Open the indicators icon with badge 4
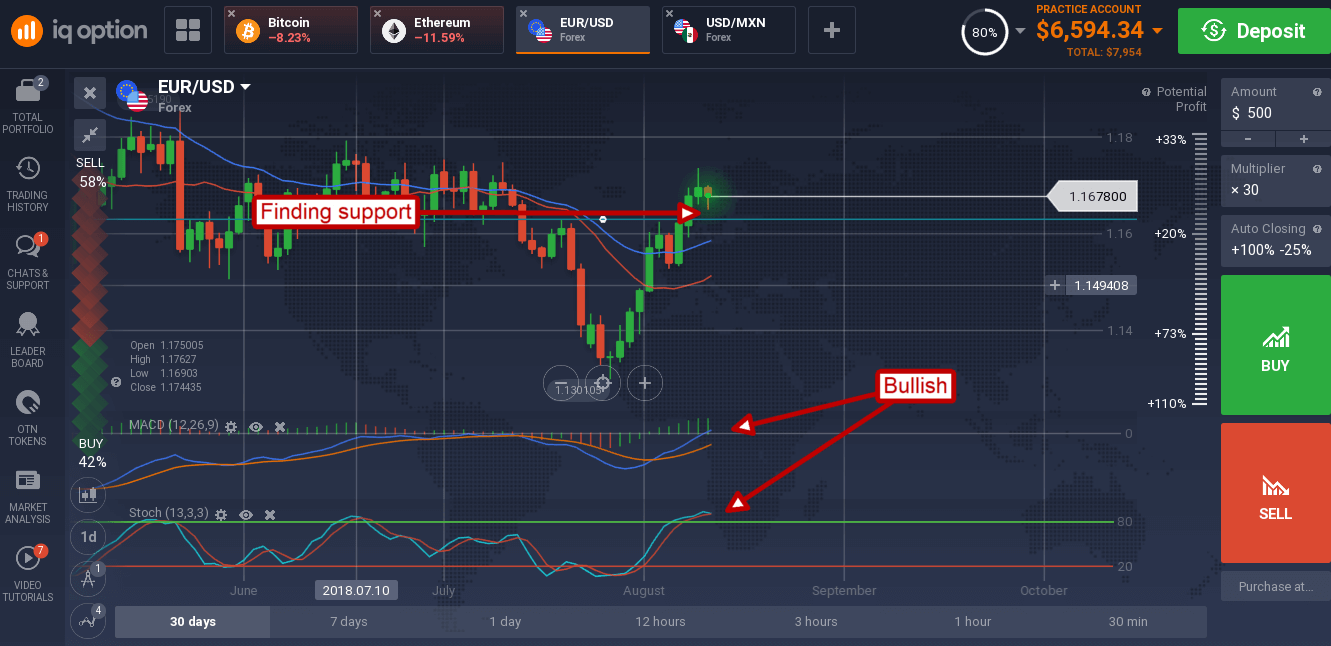 [x=89, y=620]
